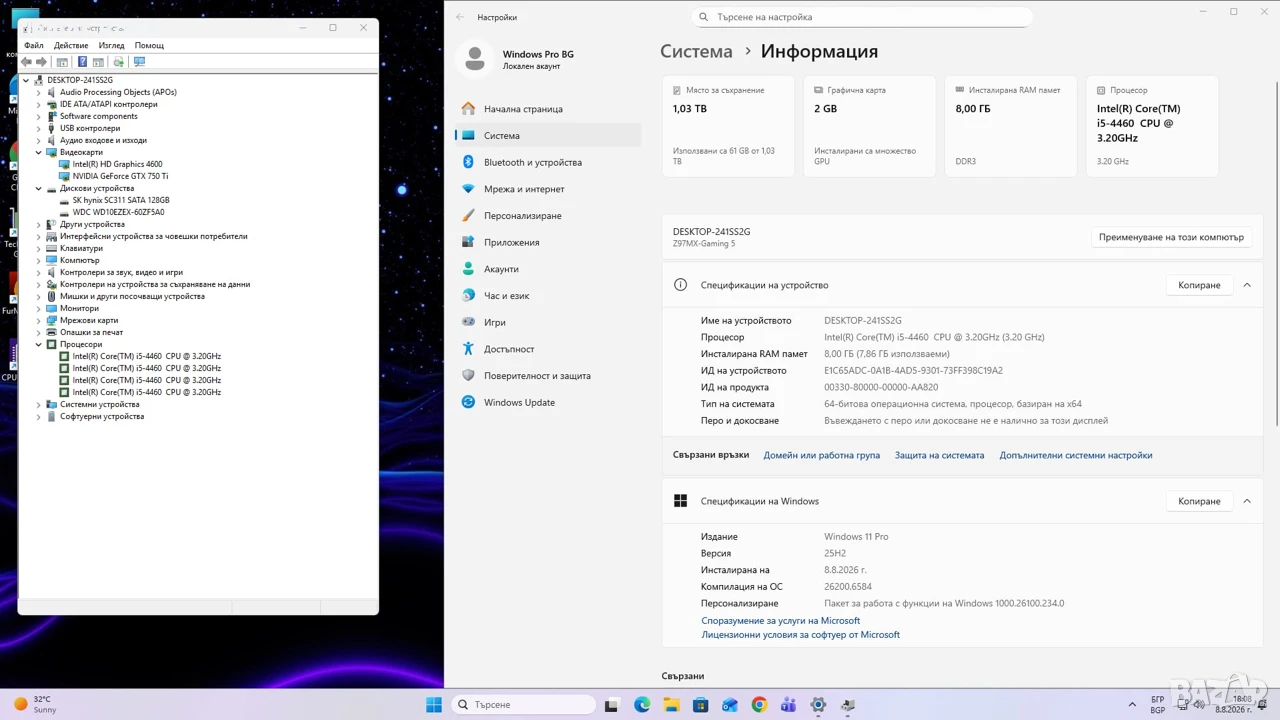Open the Допълнителни системни настройки link
Image resolution: width=1280 pixels, height=720 pixels.
[x=1076, y=455]
